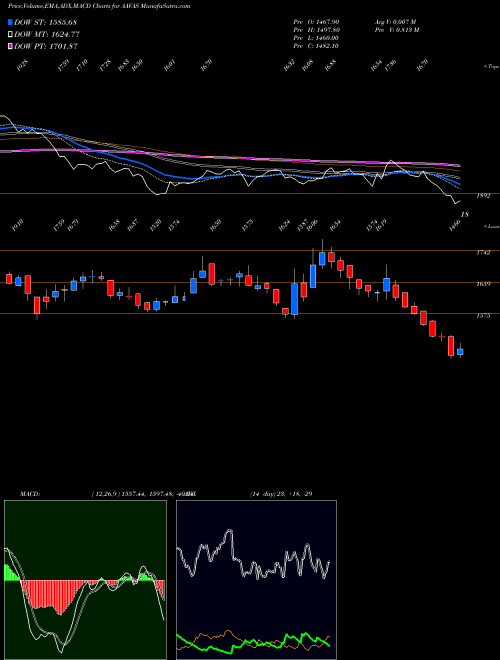Click the Pre V: 0.813 M value

[396, 30]
